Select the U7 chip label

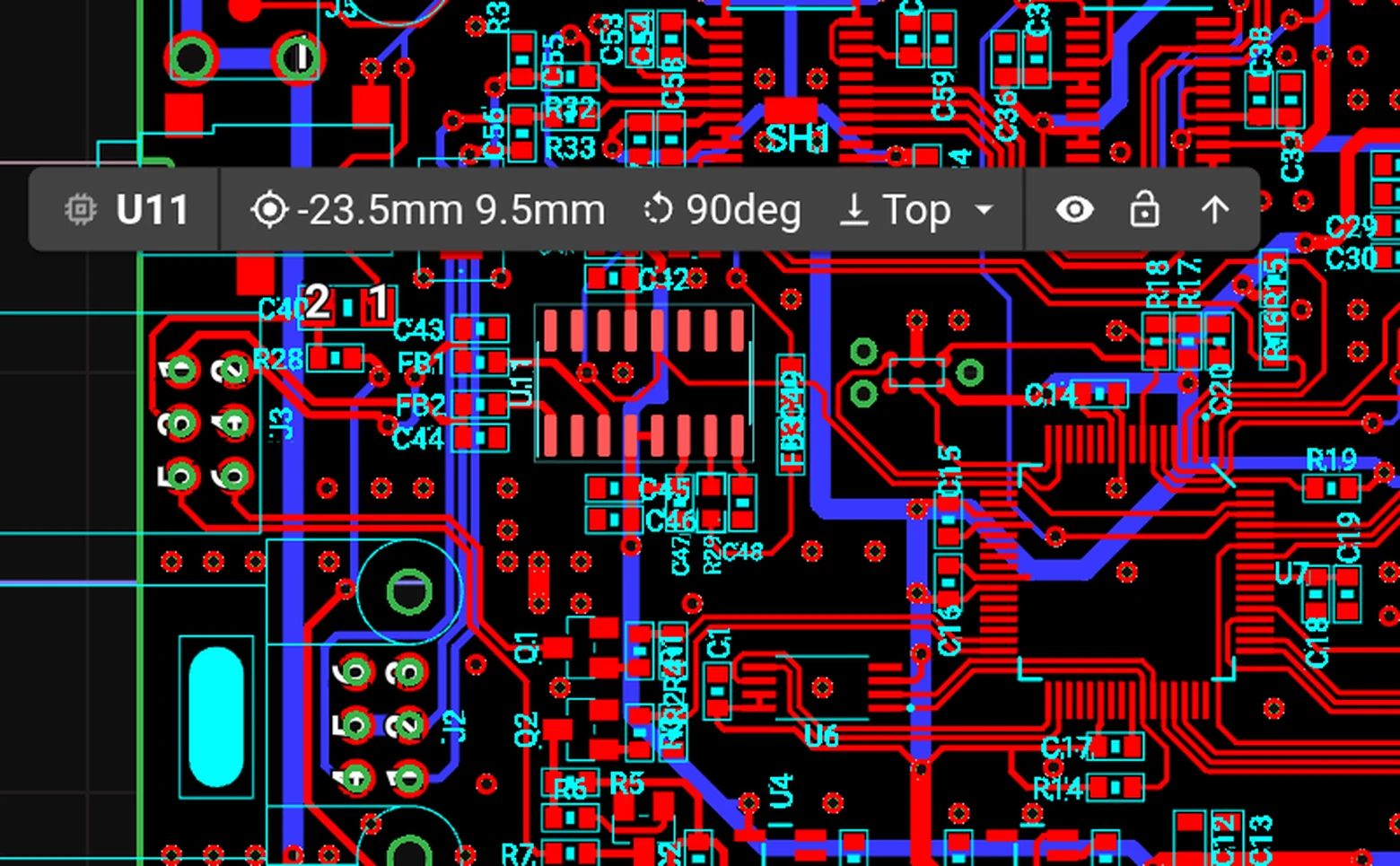coord(1291,573)
